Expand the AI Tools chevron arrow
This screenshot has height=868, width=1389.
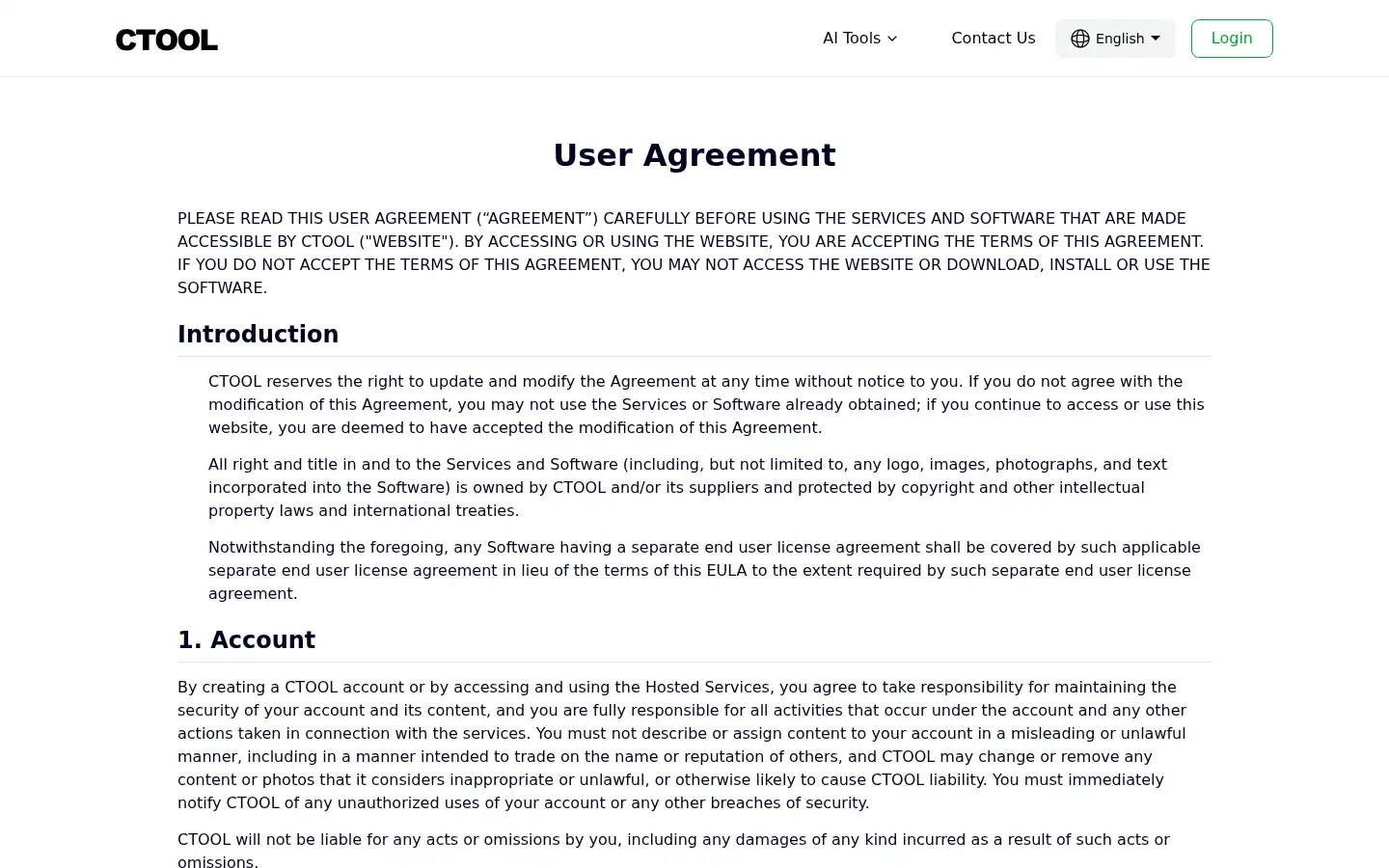(x=892, y=39)
